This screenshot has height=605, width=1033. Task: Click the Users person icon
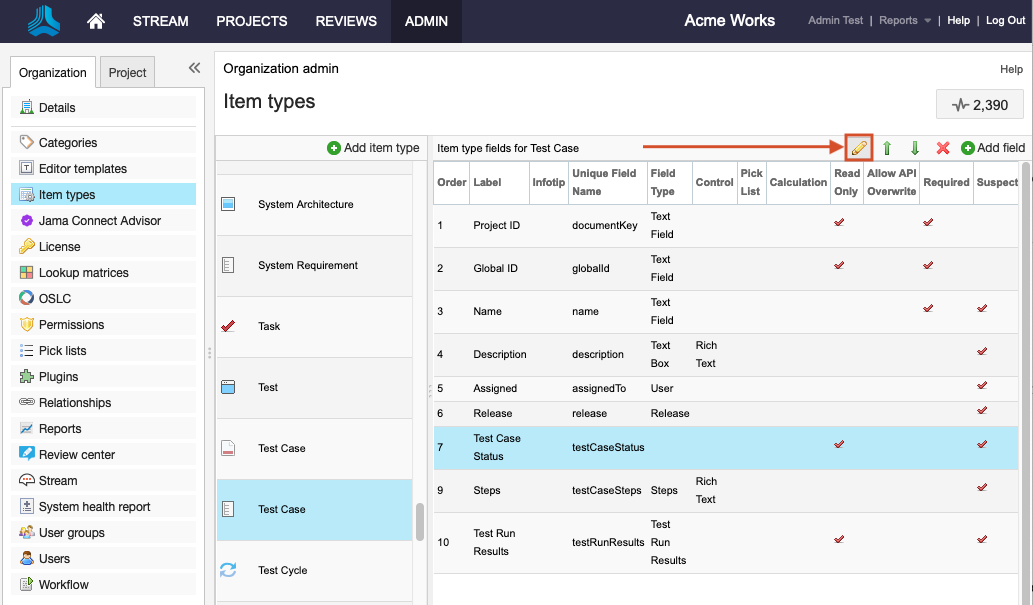[x=26, y=558]
